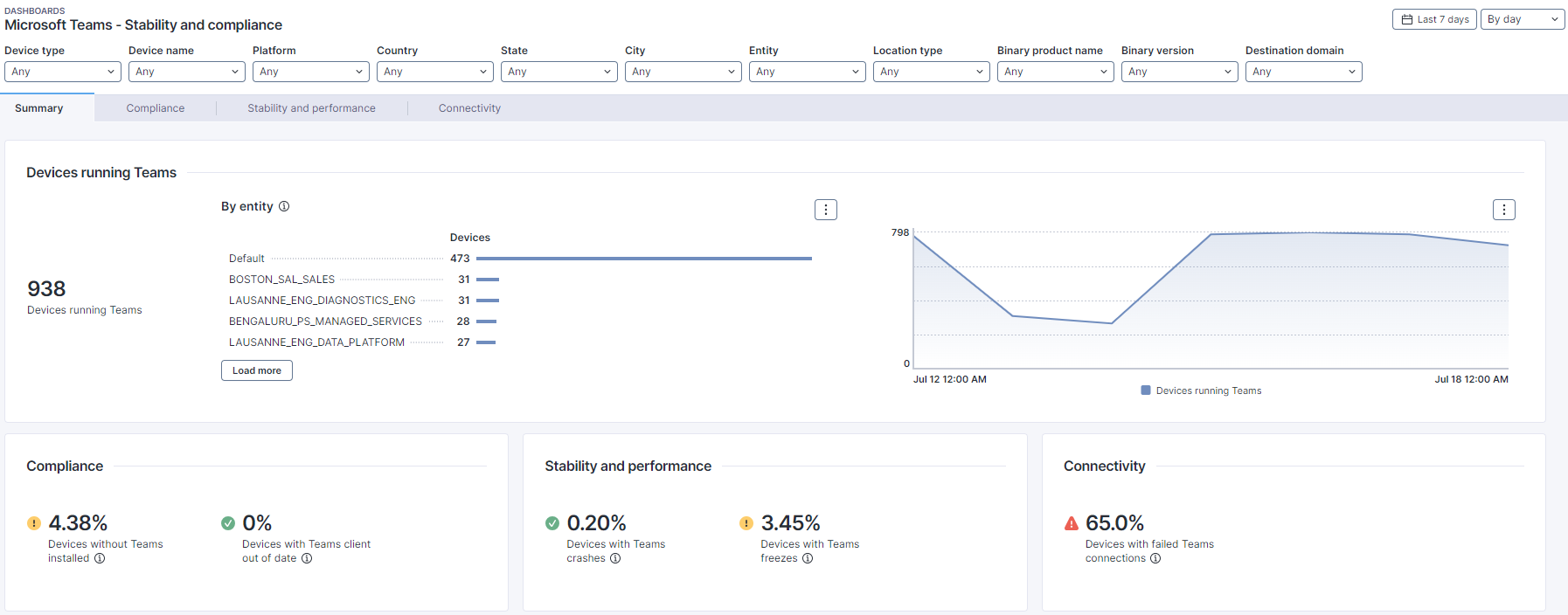The height and width of the screenshot is (615, 1568).
Task: Open the Last 7 days date picker
Action: [1434, 19]
